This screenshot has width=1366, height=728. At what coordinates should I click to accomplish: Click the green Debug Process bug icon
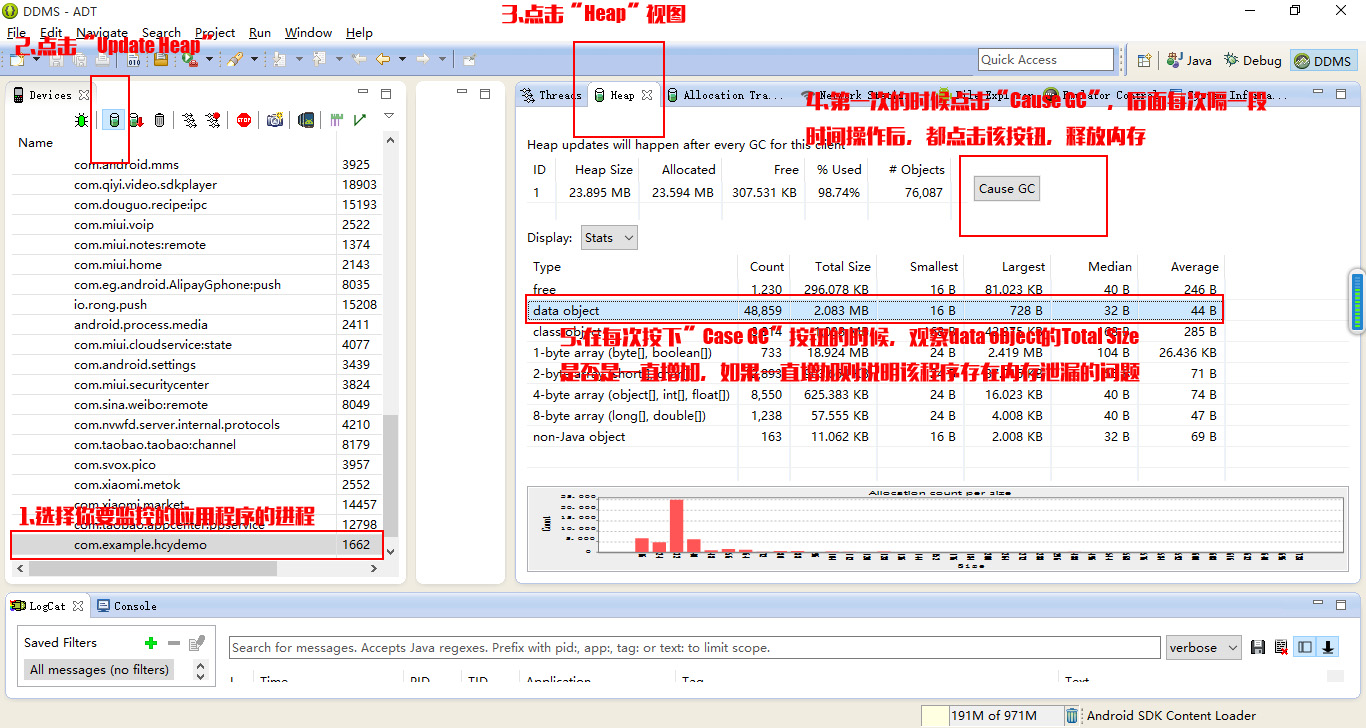(x=81, y=121)
